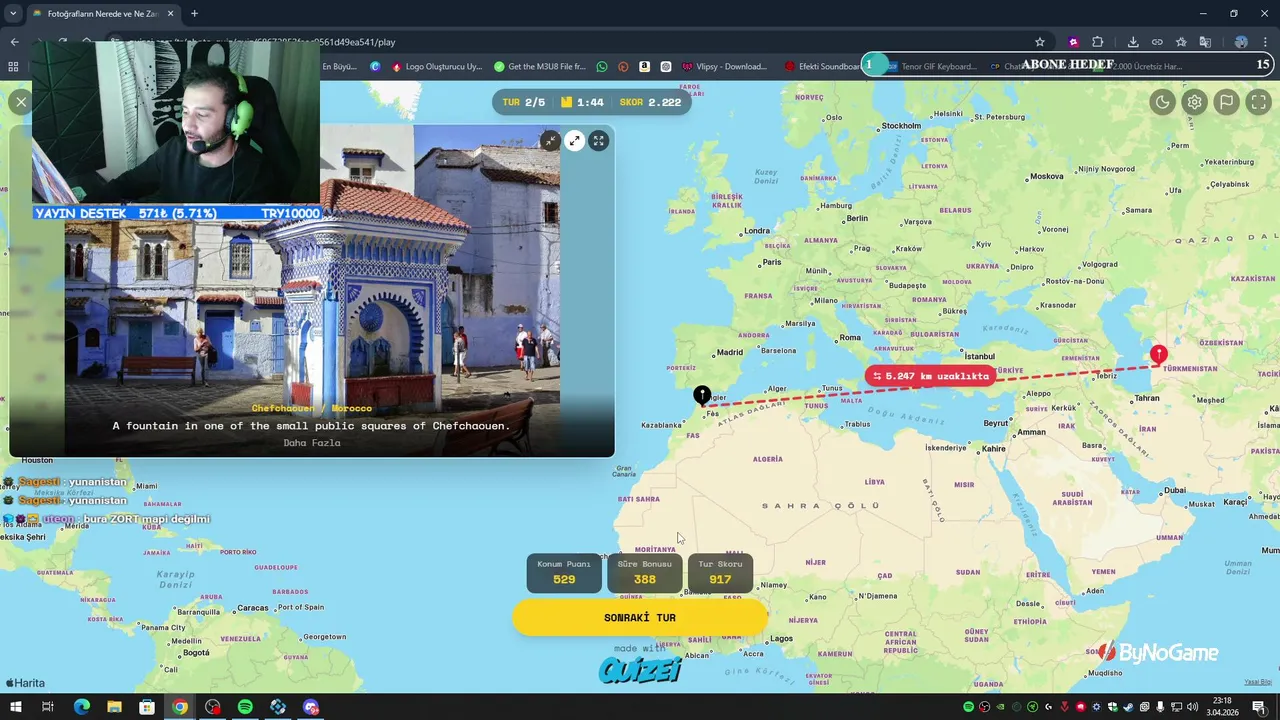Open the Amazon bookmark icon
Image resolution: width=1280 pixels, height=720 pixels.
click(644, 67)
